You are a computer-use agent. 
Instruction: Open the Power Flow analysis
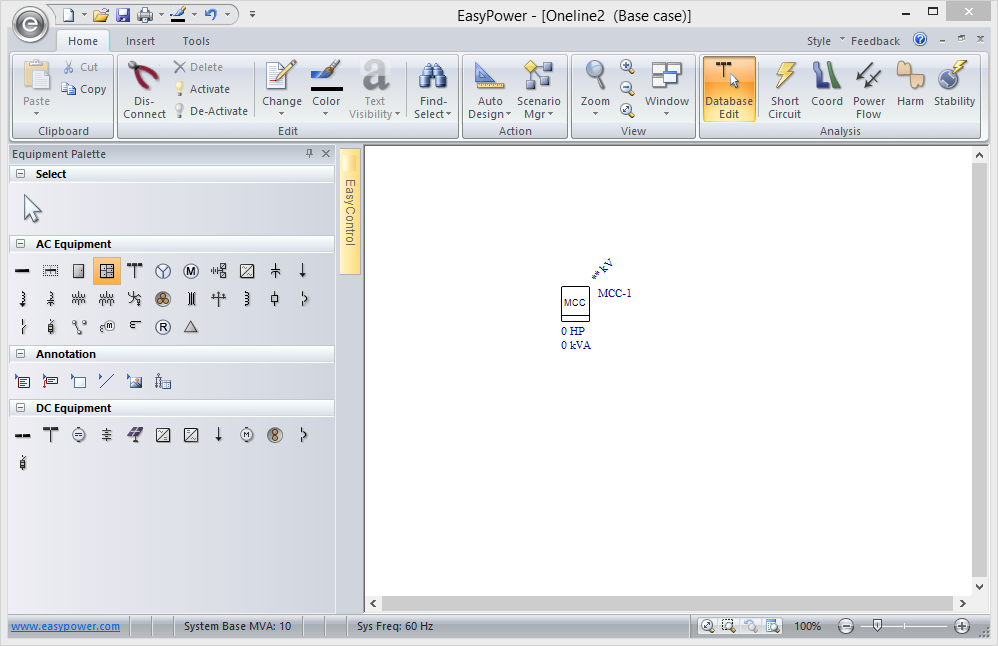click(x=869, y=90)
